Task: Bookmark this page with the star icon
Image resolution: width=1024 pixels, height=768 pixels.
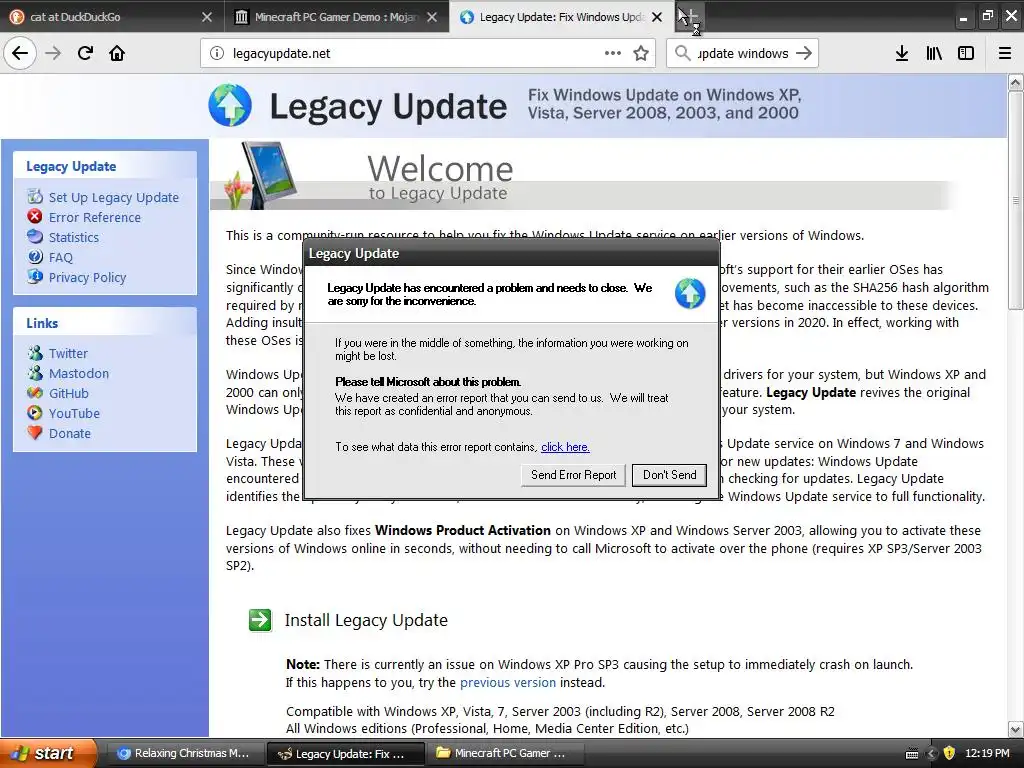Action: [x=641, y=53]
